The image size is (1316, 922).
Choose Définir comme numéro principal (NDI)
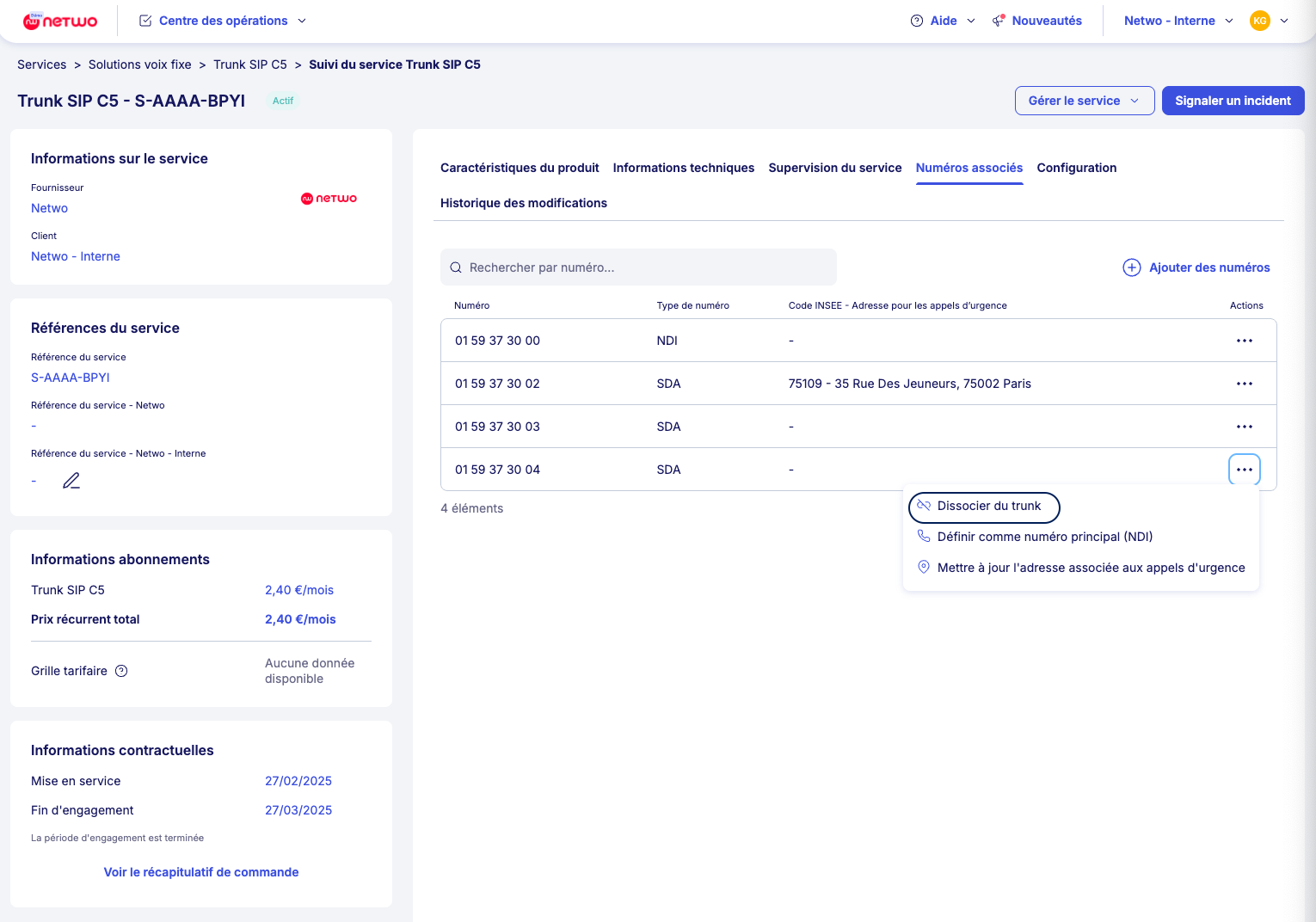point(1044,537)
